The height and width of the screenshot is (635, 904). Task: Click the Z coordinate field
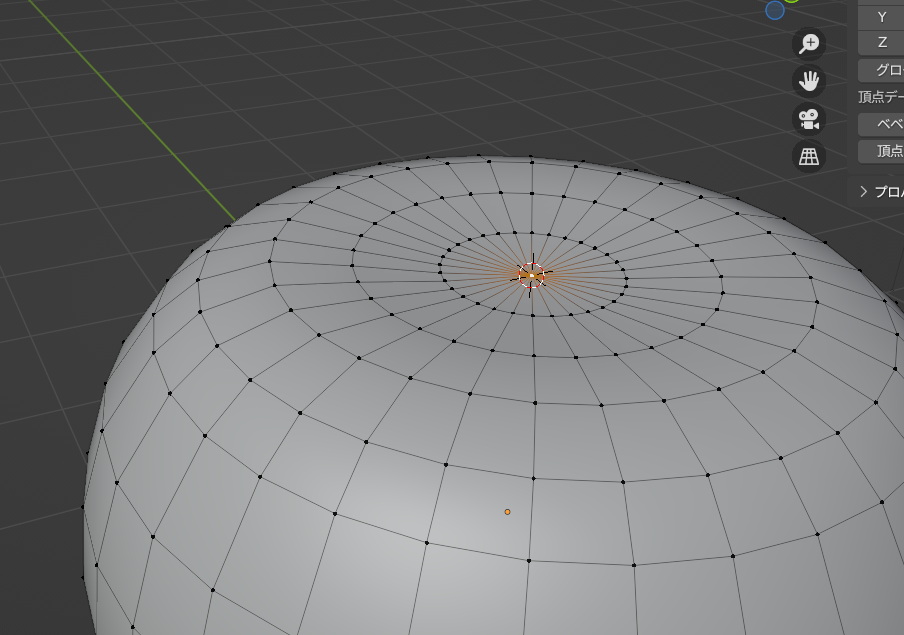881,42
